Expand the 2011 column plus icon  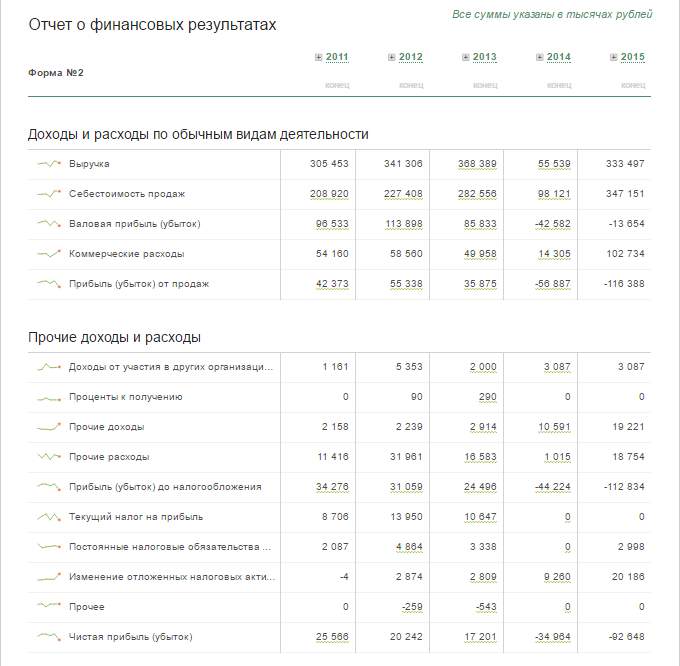(319, 57)
